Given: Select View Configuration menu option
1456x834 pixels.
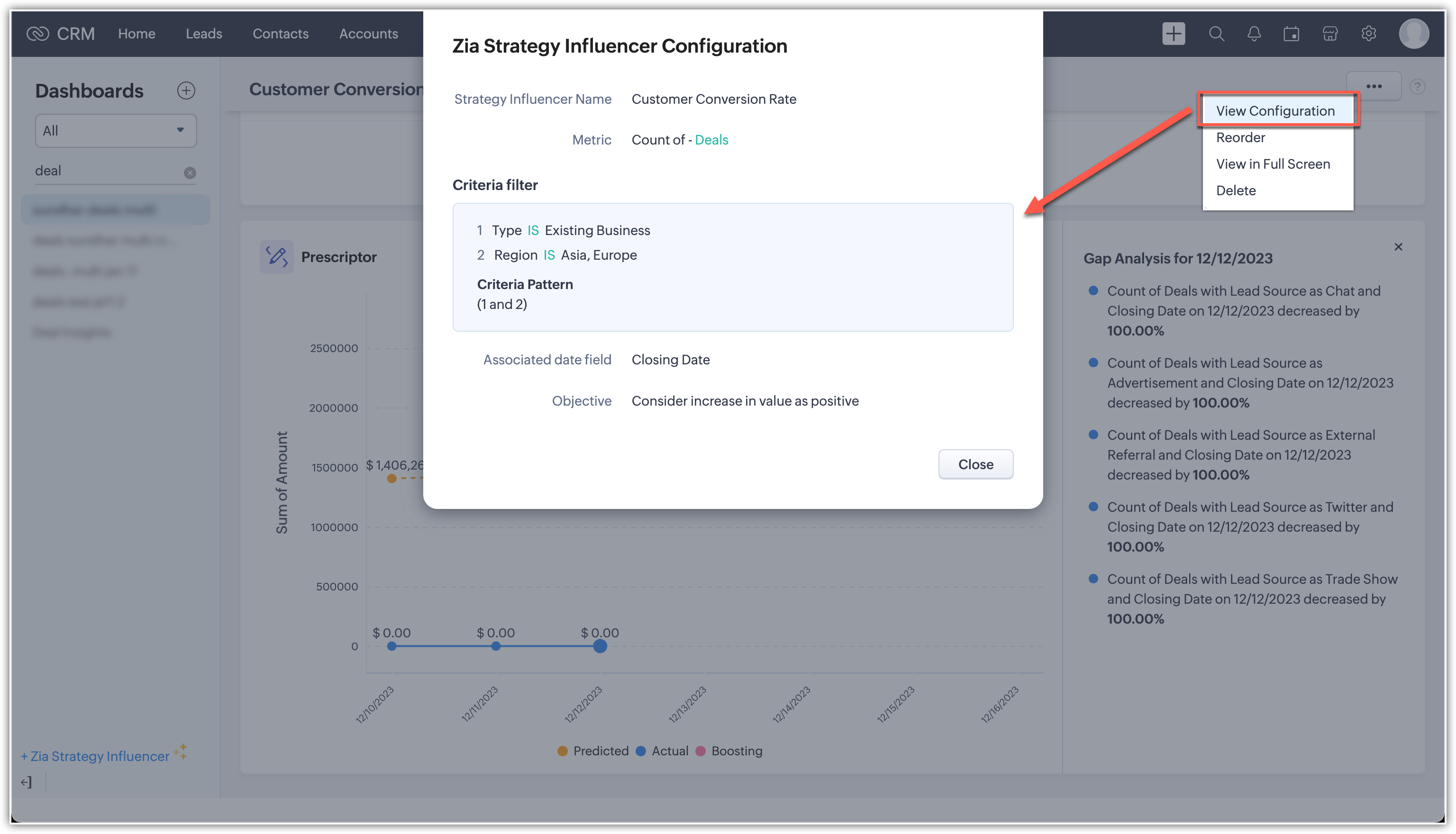Looking at the screenshot, I should 1275,110.
